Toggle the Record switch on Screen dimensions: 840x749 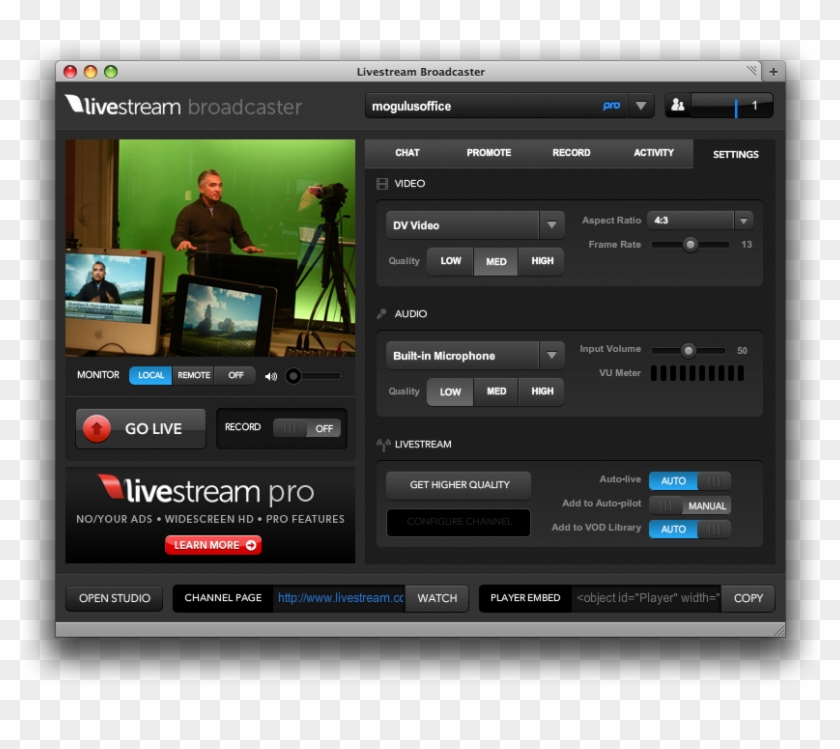(306, 428)
